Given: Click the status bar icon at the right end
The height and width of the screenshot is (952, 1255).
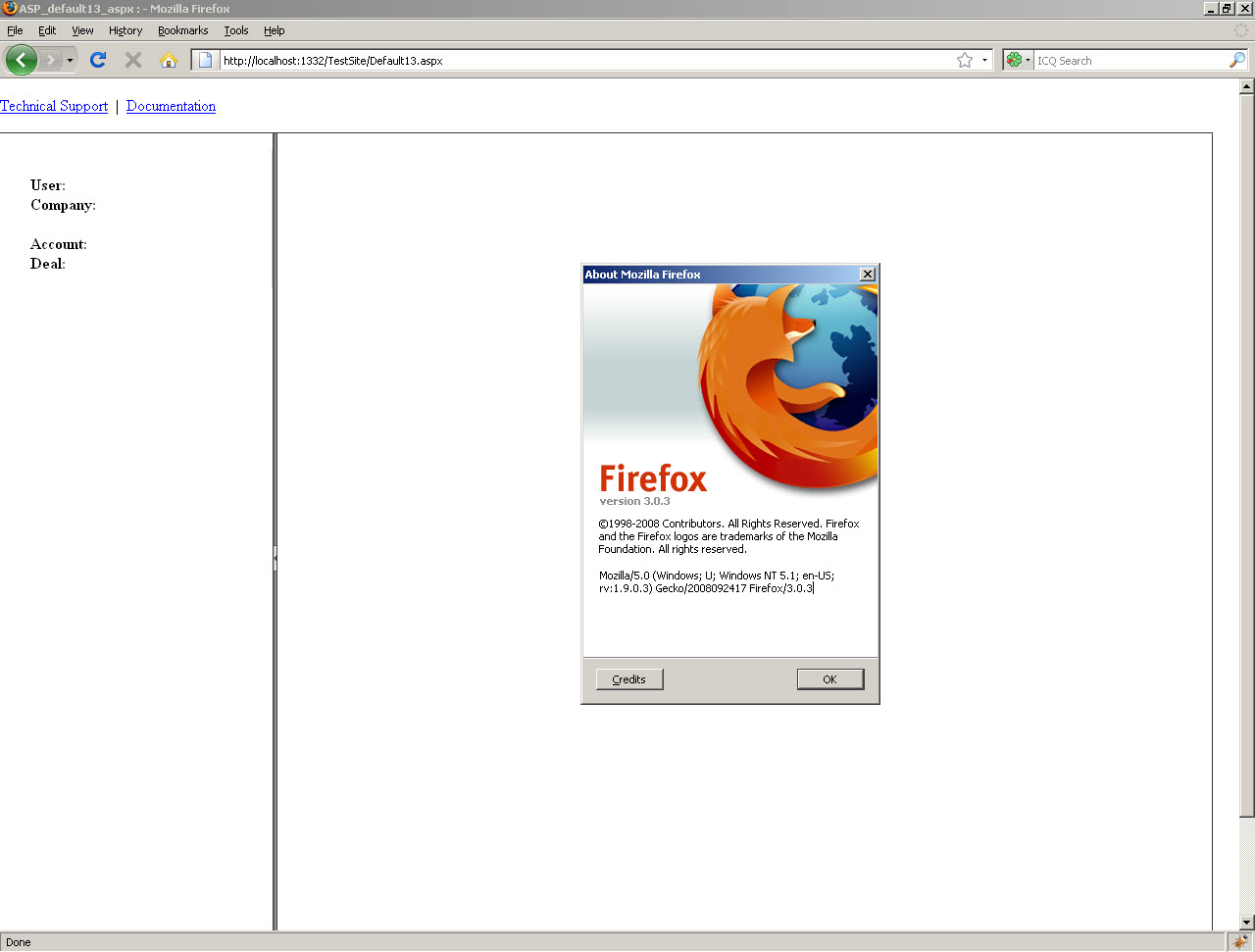Looking at the screenshot, I should pyautogui.click(x=1240, y=942).
